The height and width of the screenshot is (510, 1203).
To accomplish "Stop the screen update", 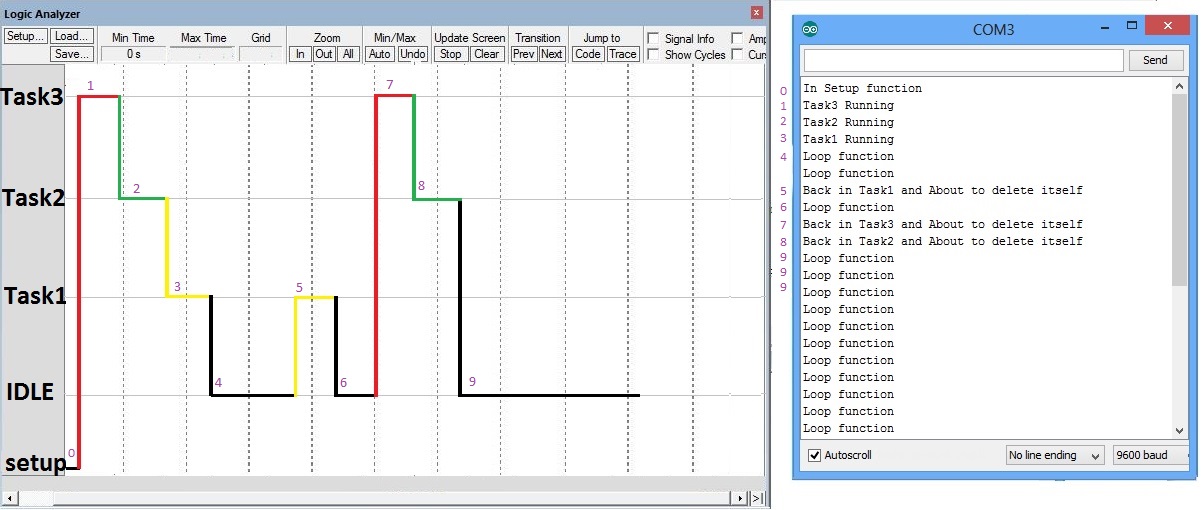I will (x=450, y=54).
